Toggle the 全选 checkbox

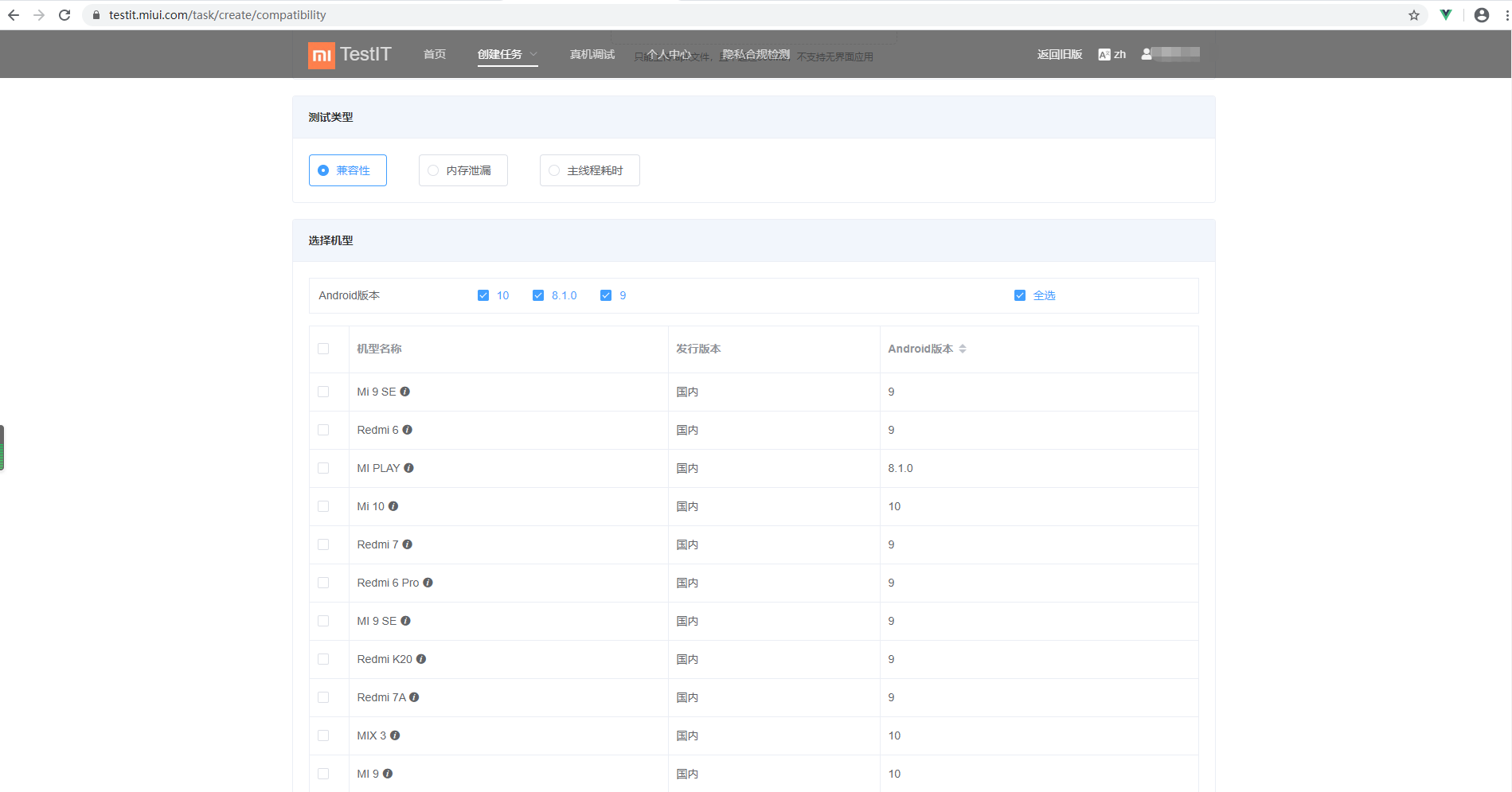point(1020,295)
